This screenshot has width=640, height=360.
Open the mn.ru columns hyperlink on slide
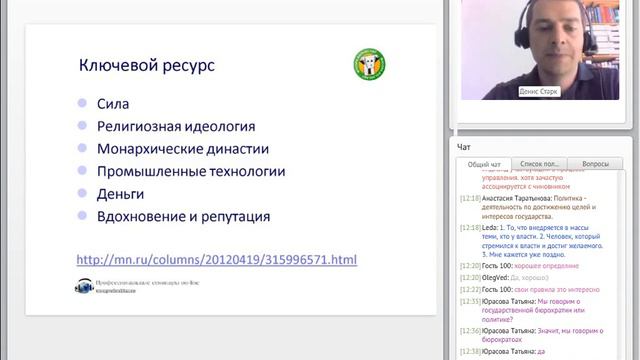217,260
